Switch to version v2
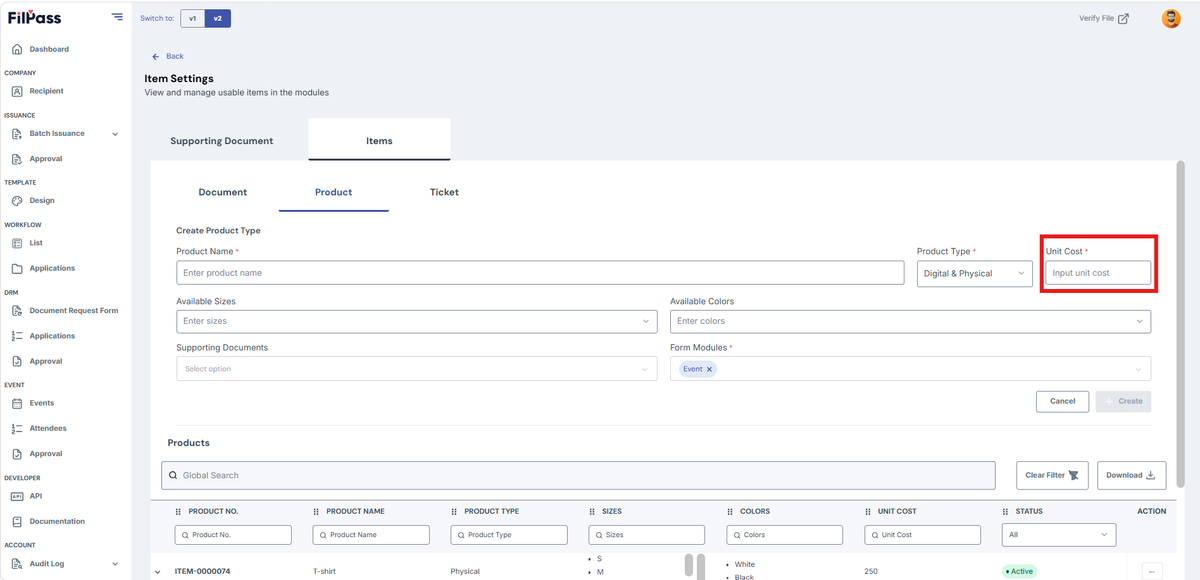 [218, 18]
